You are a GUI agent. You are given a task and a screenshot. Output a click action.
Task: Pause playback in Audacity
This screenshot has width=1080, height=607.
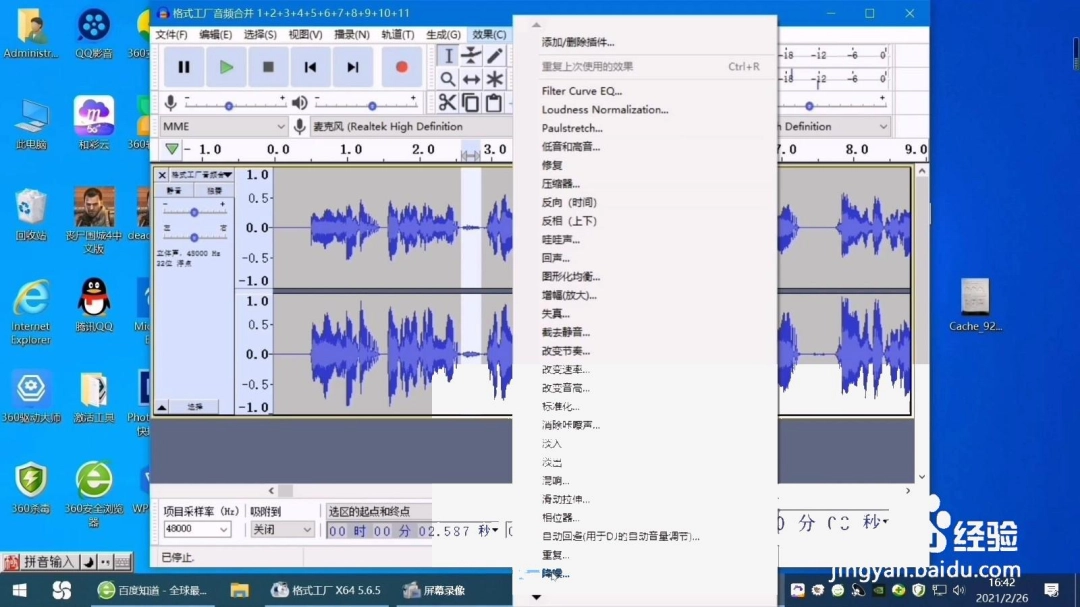point(184,67)
